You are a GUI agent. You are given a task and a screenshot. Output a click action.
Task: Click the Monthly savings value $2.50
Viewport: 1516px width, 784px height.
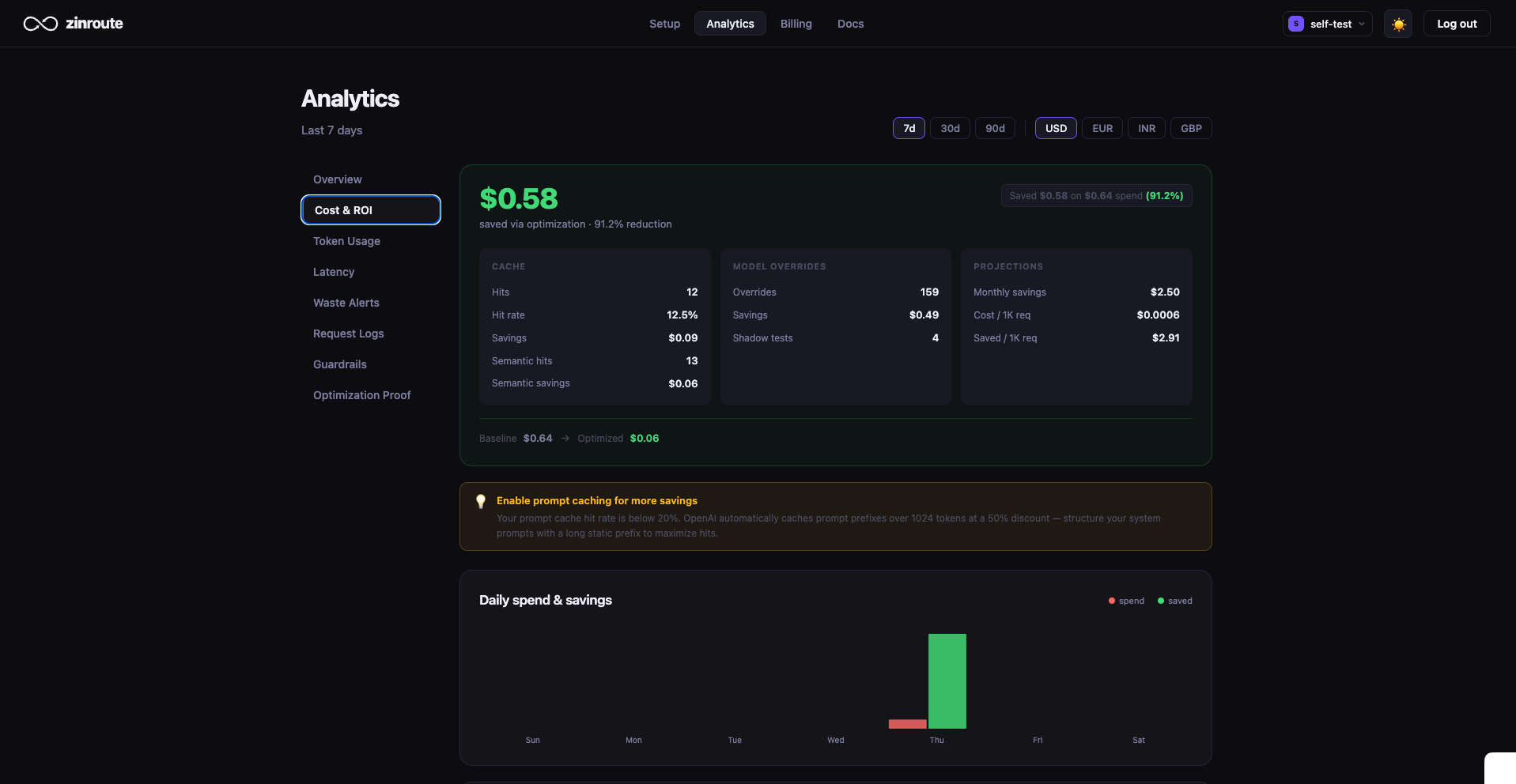(1165, 292)
